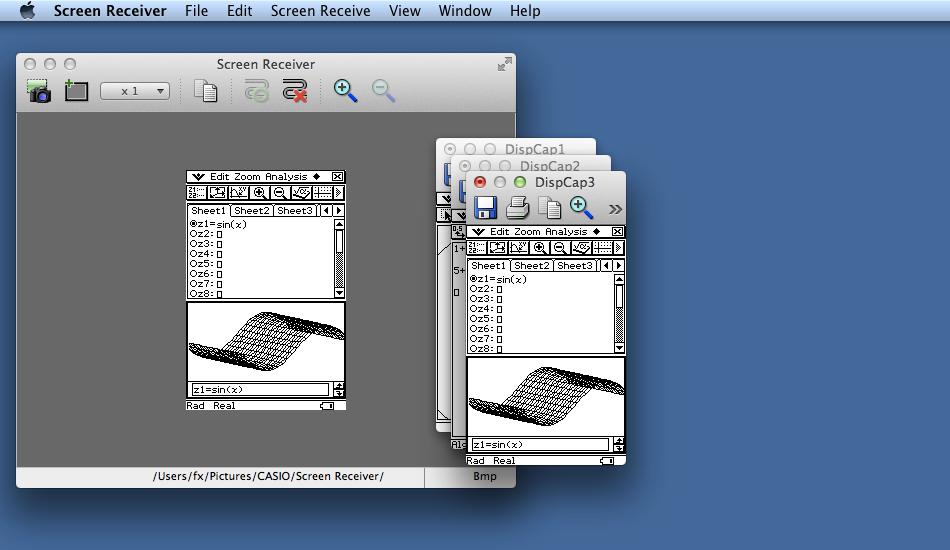Click the printer icon in DispCap3
The image size is (950, 550).
pyautogui.click(x=517, y=208)
